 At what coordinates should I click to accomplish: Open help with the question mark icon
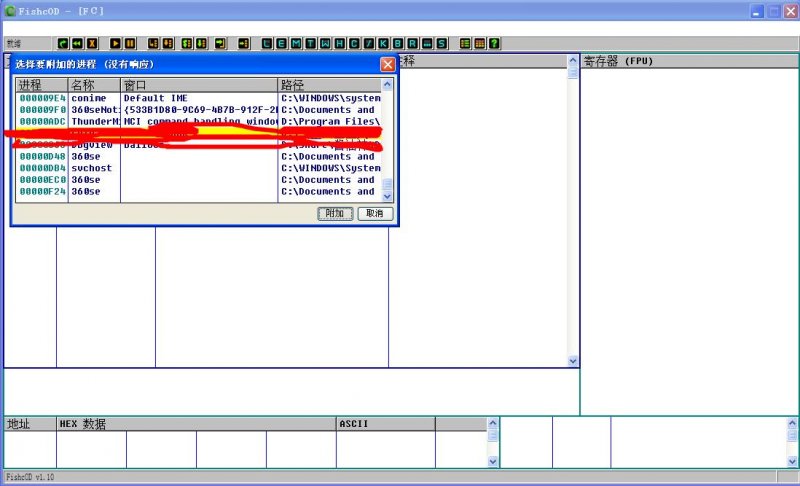click(494, 43)
